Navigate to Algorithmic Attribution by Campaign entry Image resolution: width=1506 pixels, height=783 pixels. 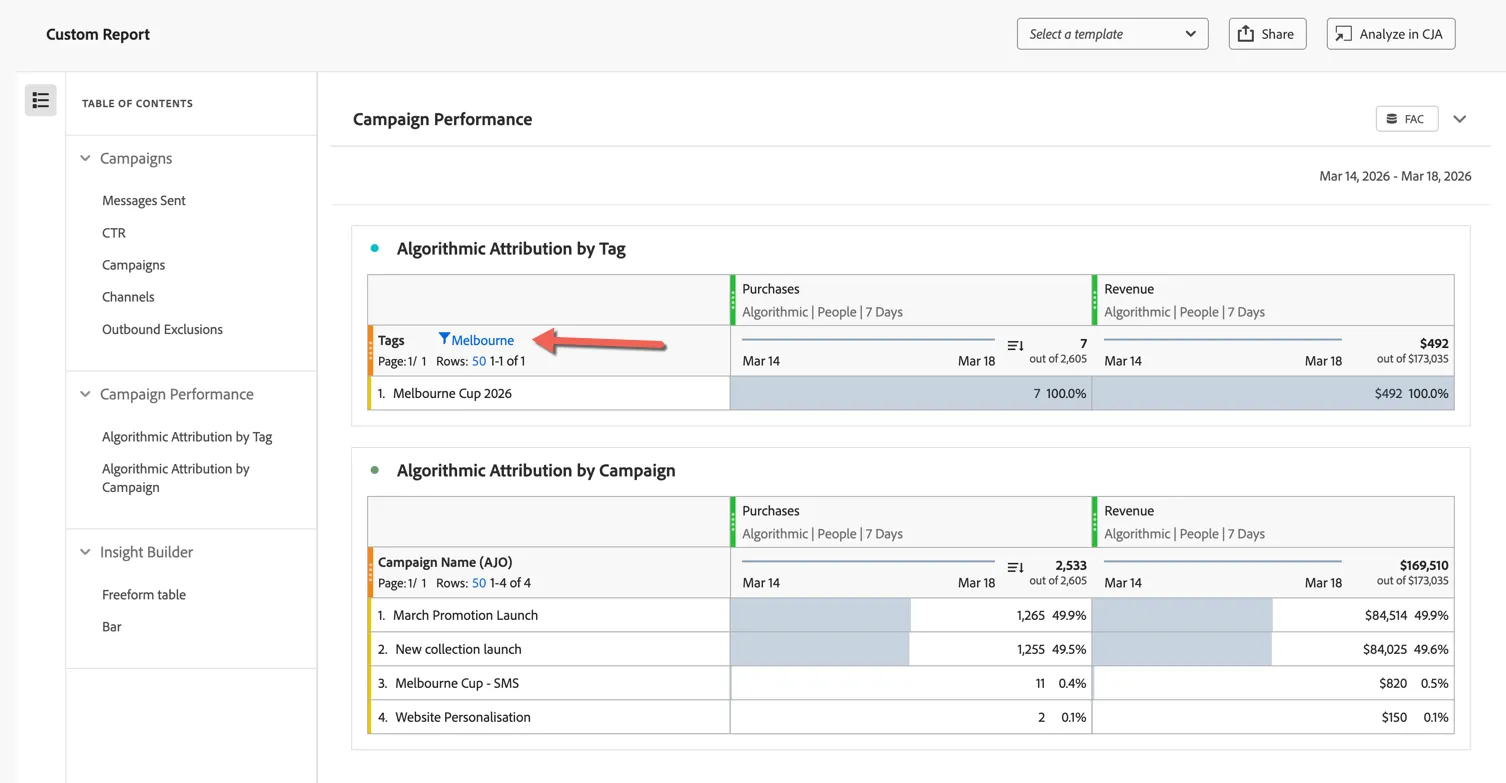click(176, 478)
